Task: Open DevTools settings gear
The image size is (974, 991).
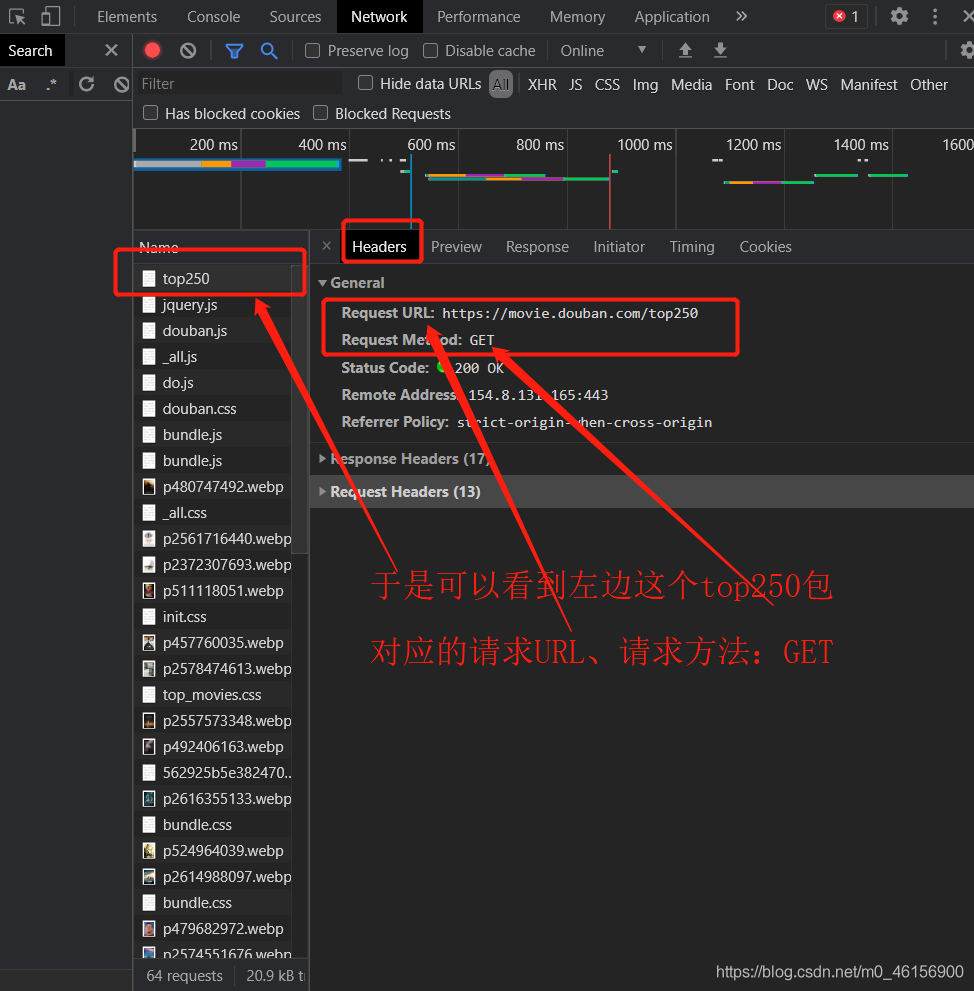Action: point(899,16)
